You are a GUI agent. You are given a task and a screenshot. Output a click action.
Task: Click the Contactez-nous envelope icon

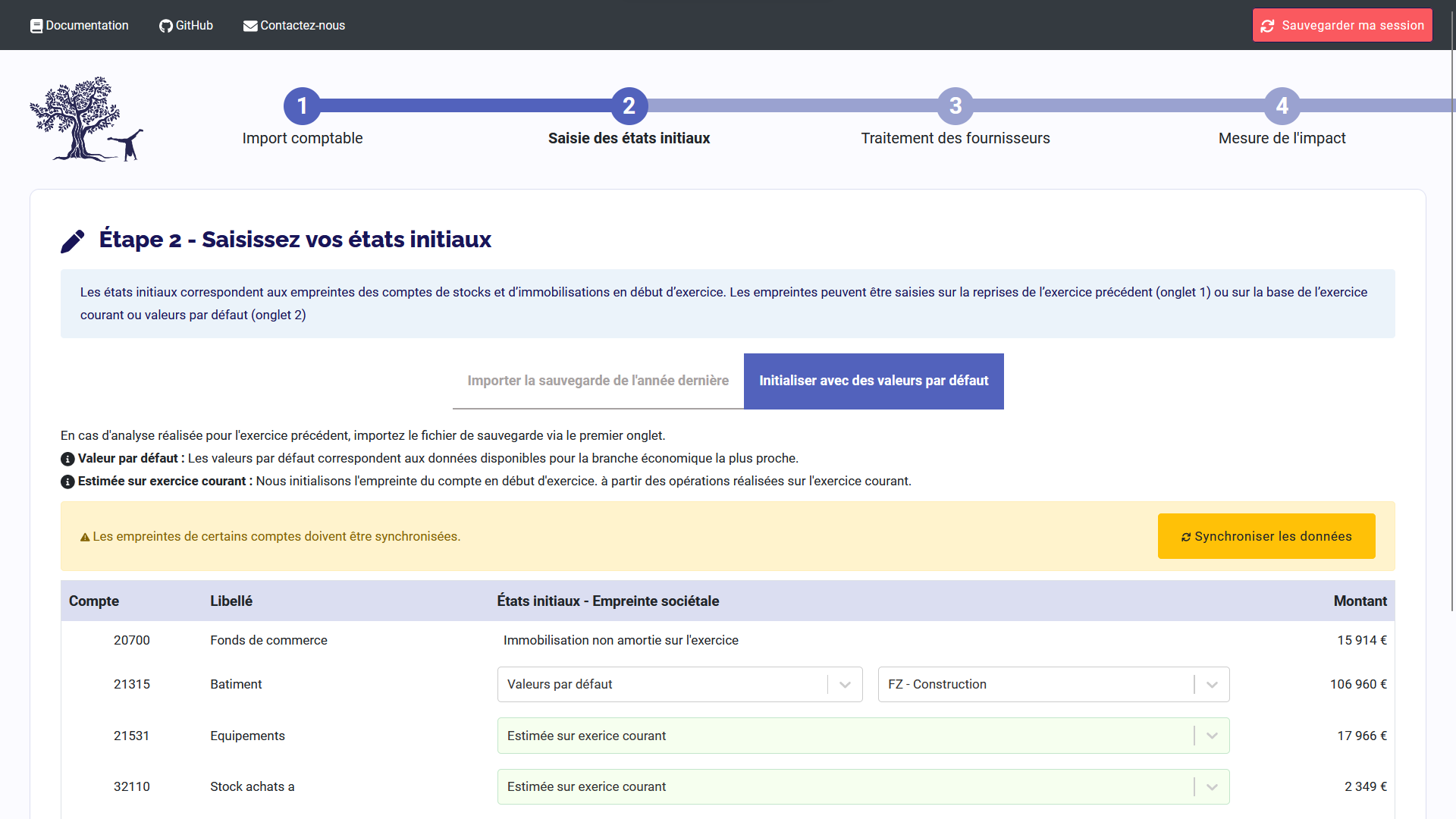[x=250, y=26]
